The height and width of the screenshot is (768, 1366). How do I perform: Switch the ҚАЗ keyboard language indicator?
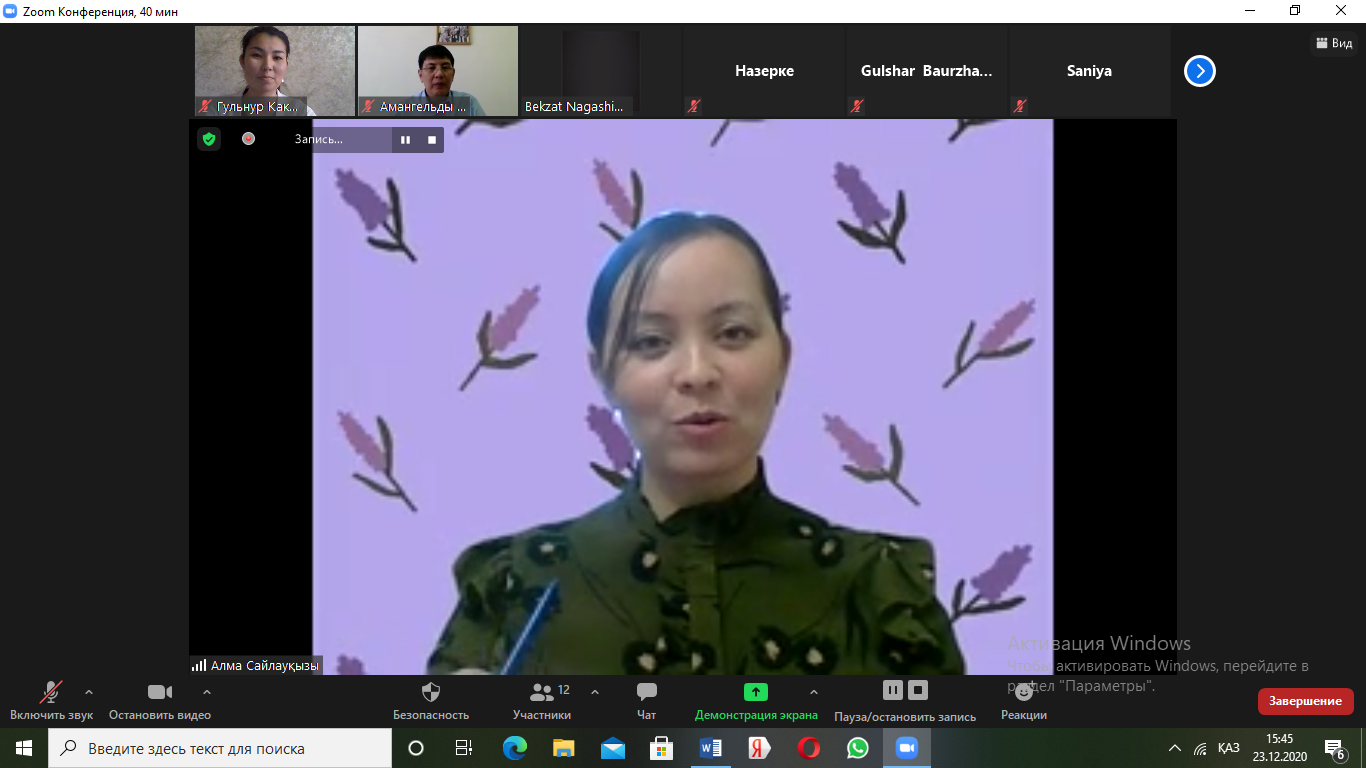click(1229, 748)
